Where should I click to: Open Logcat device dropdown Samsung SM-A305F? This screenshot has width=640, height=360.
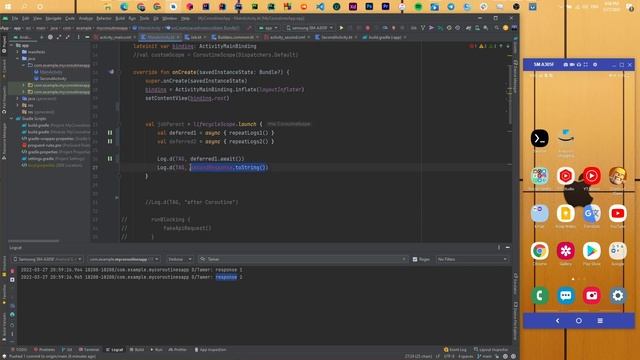(x=47, y=259)
